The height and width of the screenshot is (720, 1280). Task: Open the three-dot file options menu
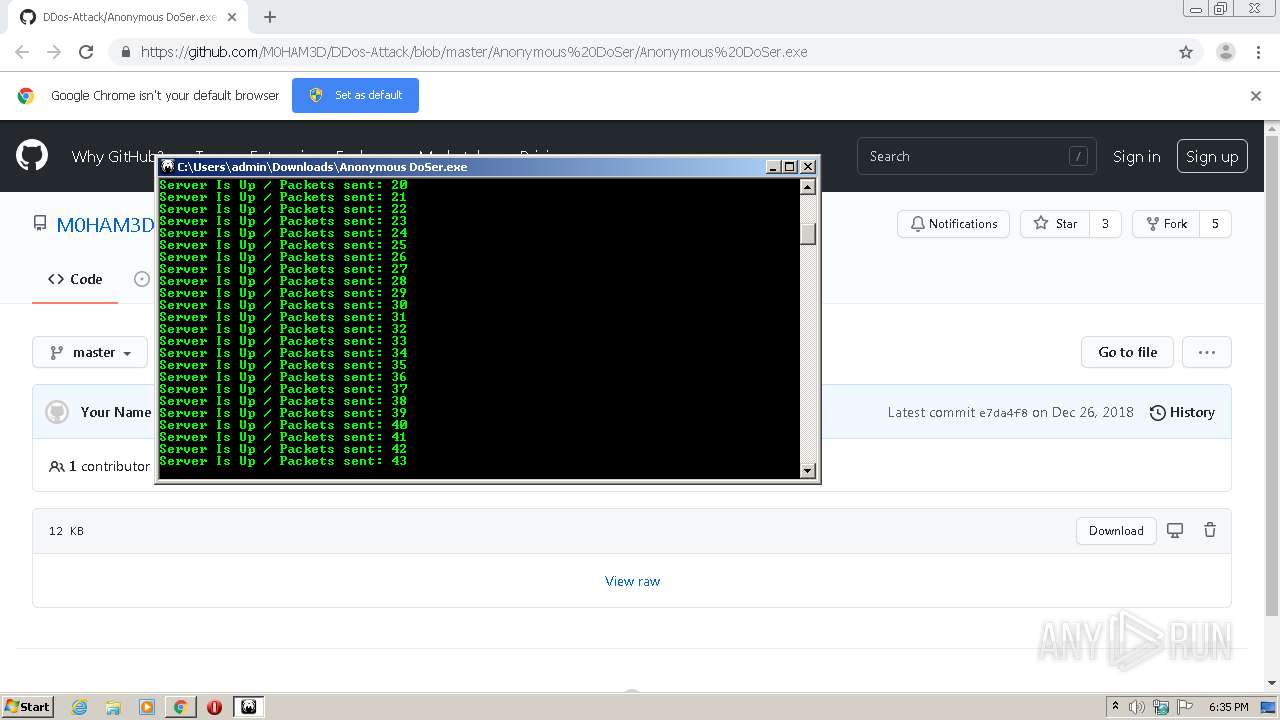(1207, 352)
